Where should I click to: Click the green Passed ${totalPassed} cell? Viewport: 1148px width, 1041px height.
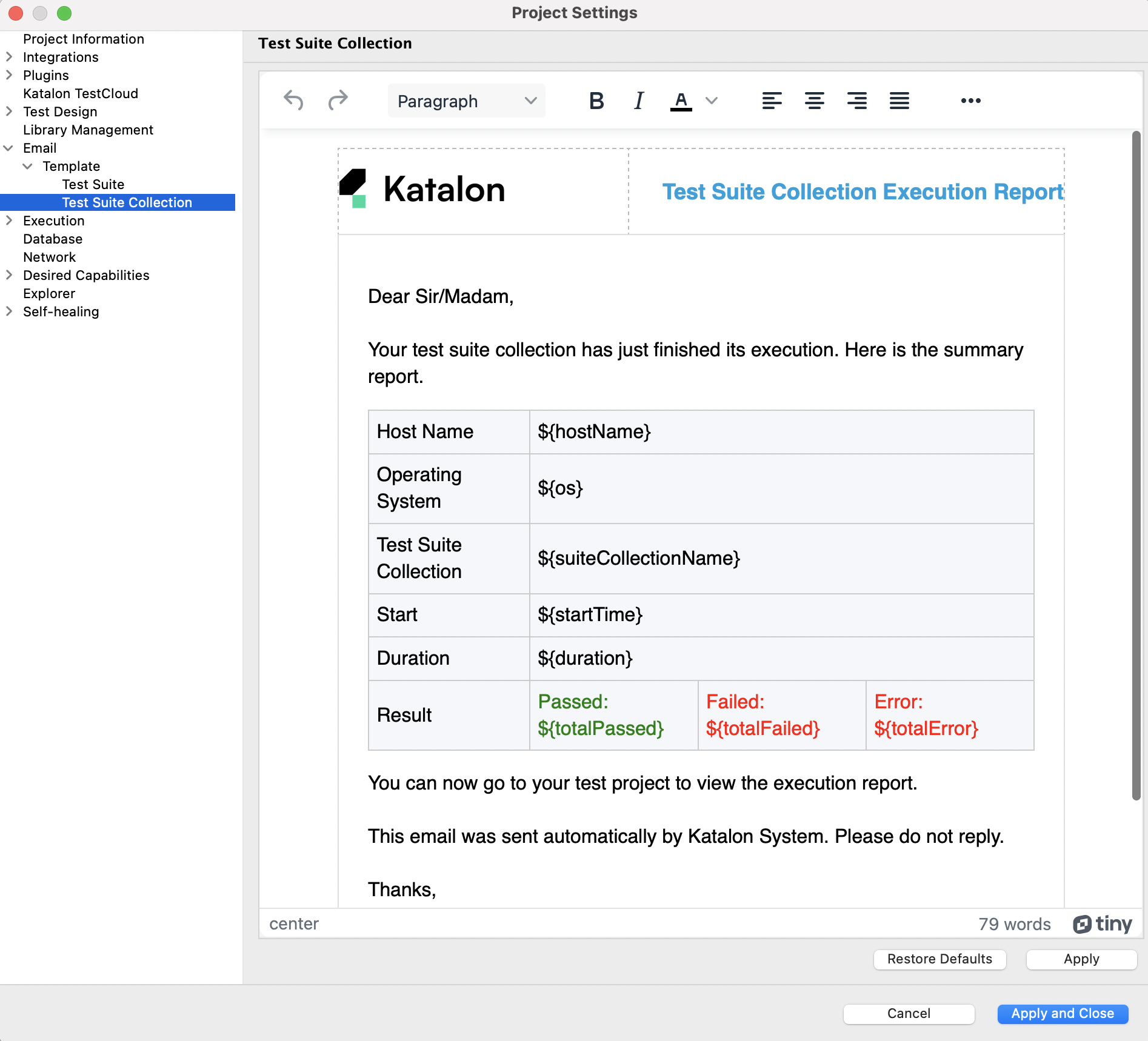tap(613, 715)
